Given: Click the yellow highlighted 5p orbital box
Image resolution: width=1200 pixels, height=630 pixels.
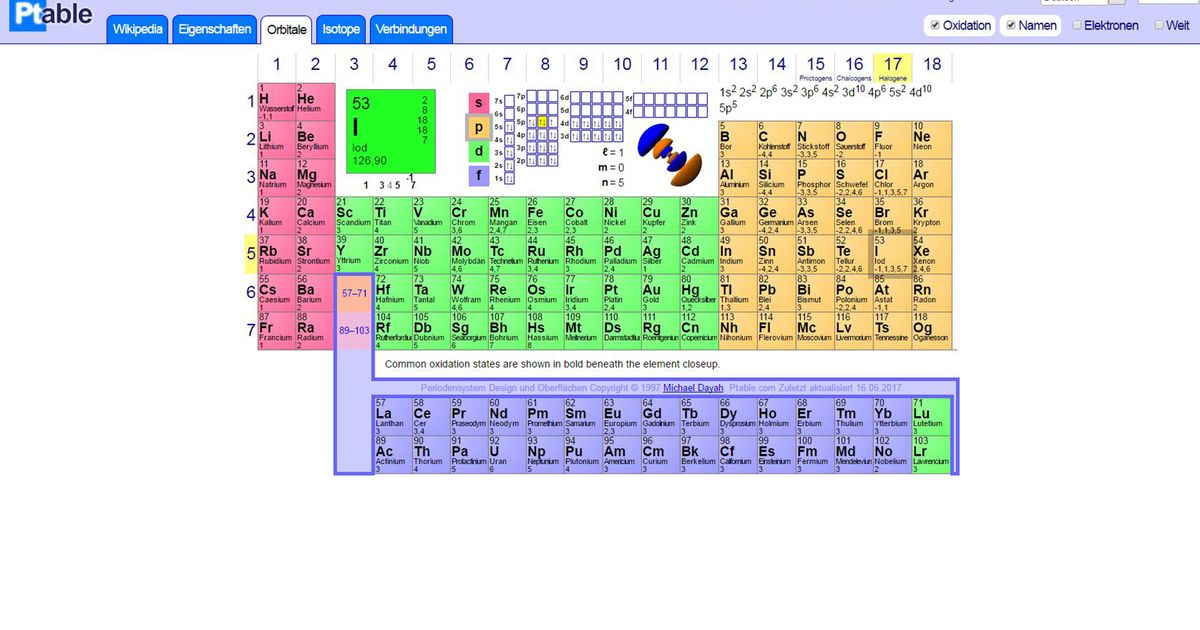Looking at the screenshot, I should point(542,122).
